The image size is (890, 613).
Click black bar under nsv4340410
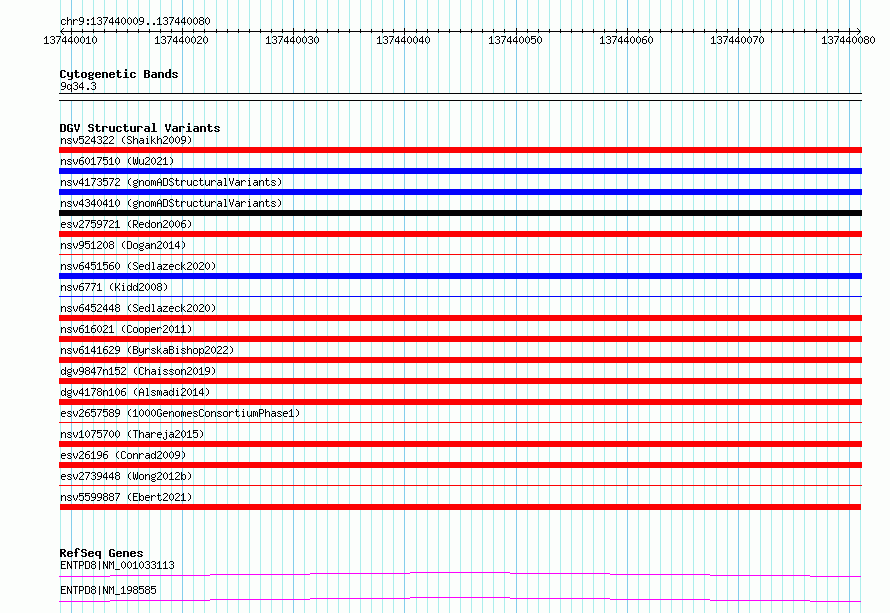pyautogui.click(x=460, y=213)
